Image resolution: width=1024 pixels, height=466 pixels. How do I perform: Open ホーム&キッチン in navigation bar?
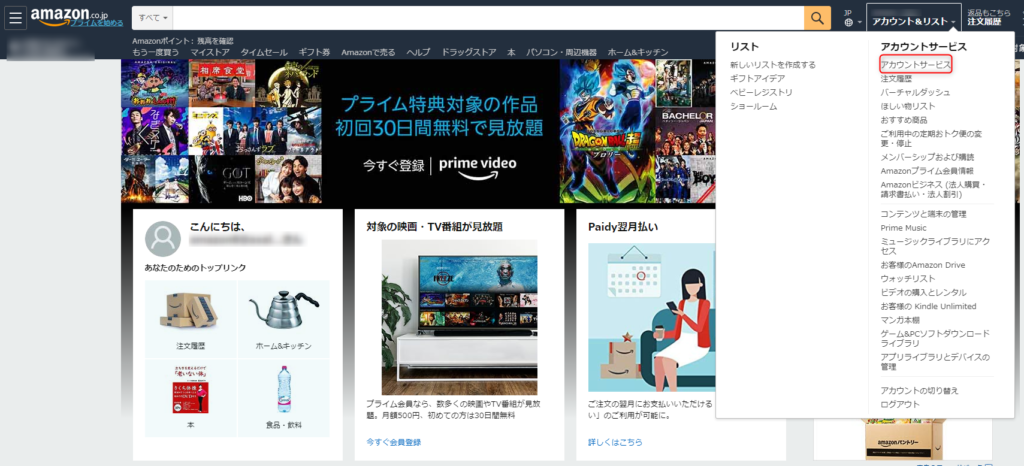tap(637, 52)
